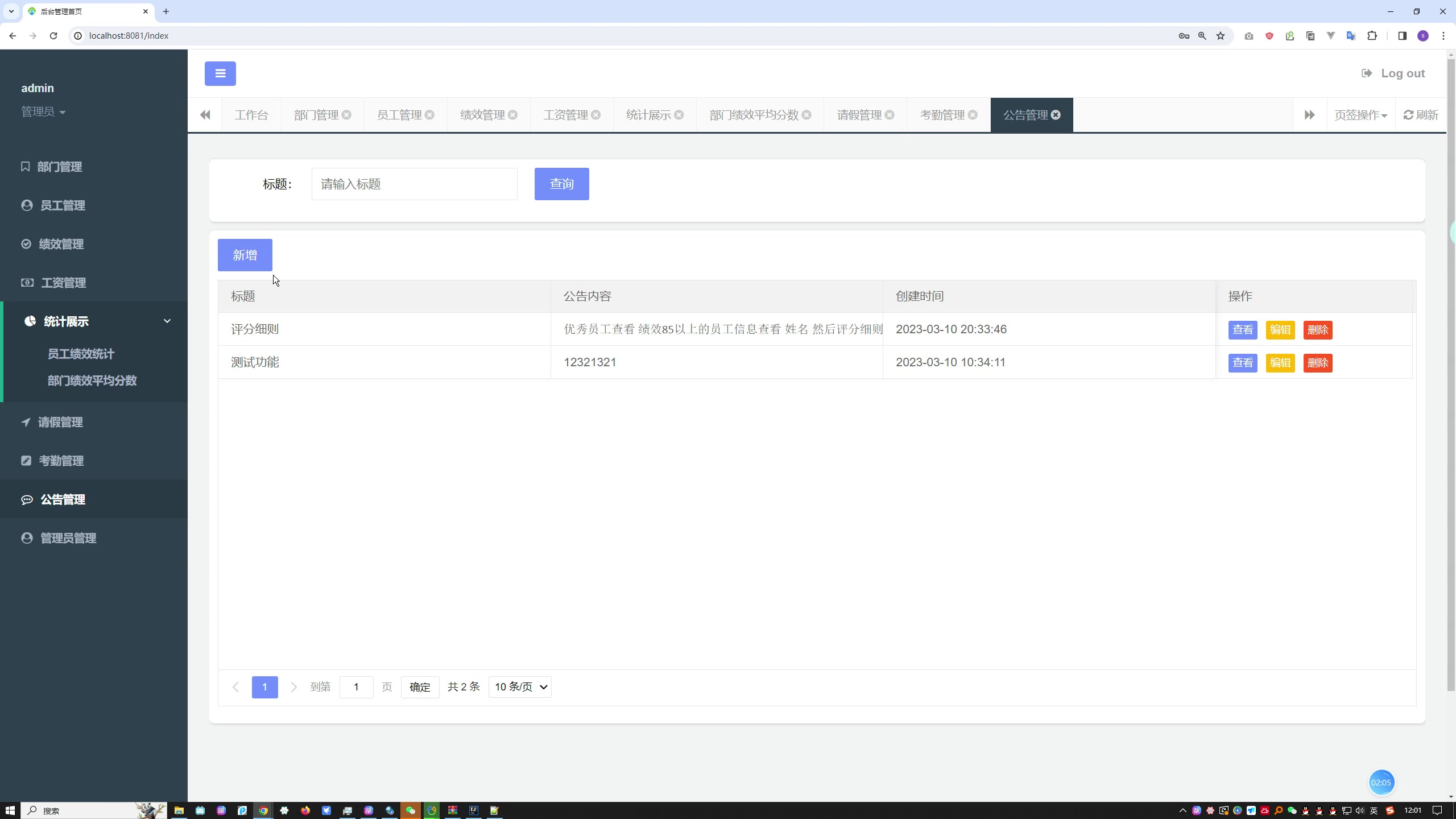Switch to the 工资管理 tab
This screenshot has height=819, width=1456.
point(565,115)
